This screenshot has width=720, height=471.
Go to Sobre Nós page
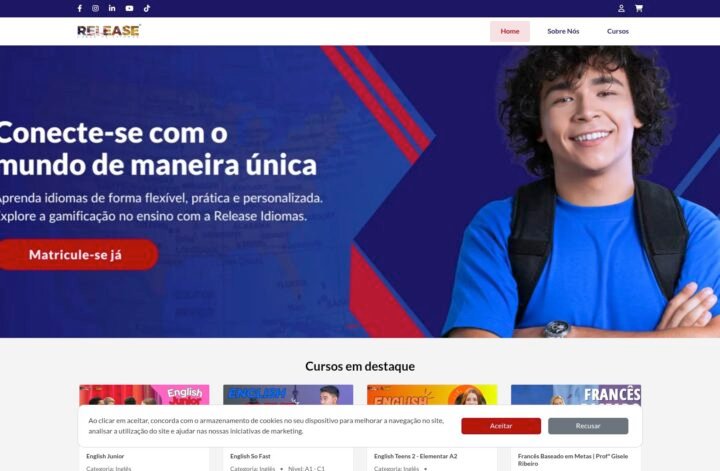(563, 31)
